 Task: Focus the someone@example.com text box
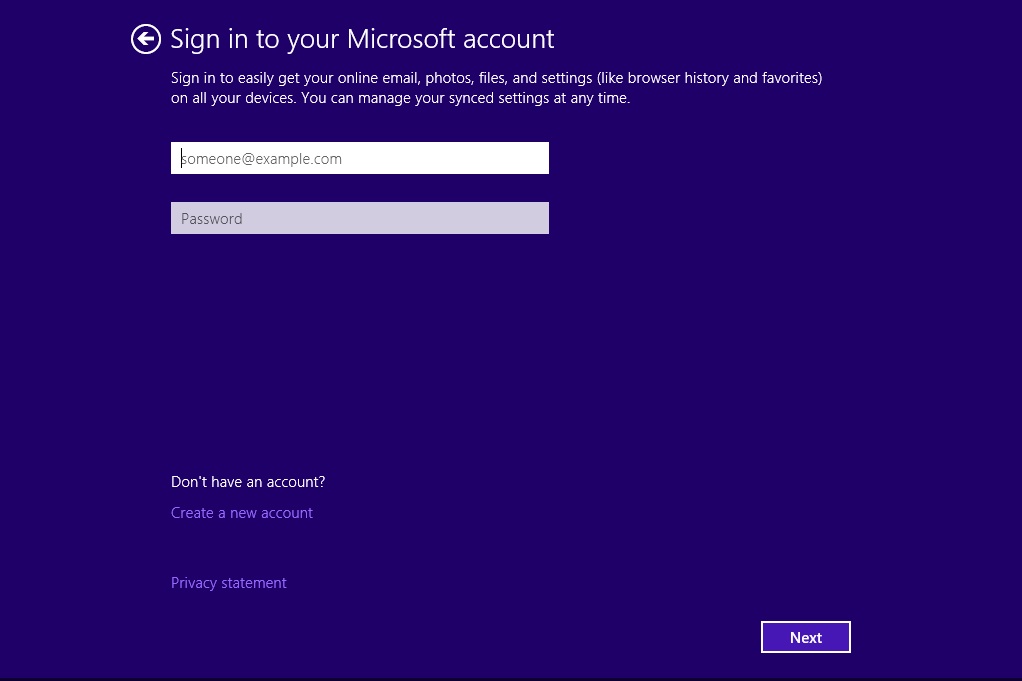point(360,158)
